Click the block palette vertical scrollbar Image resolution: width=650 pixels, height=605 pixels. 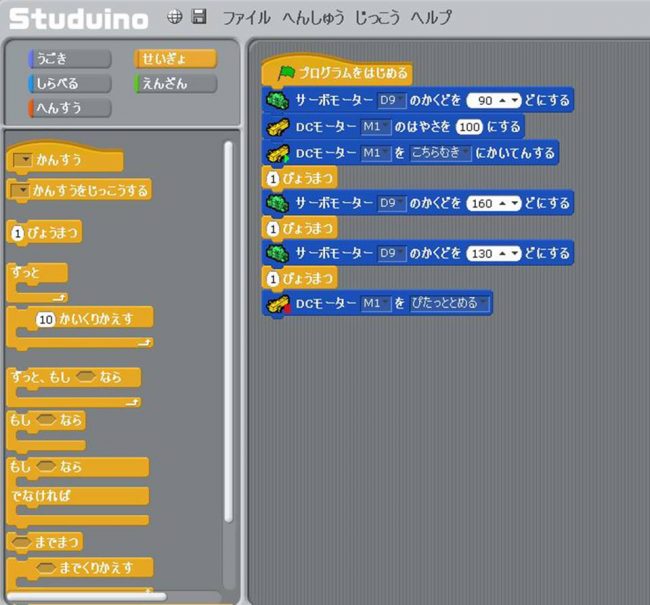[x=228, y=330]
